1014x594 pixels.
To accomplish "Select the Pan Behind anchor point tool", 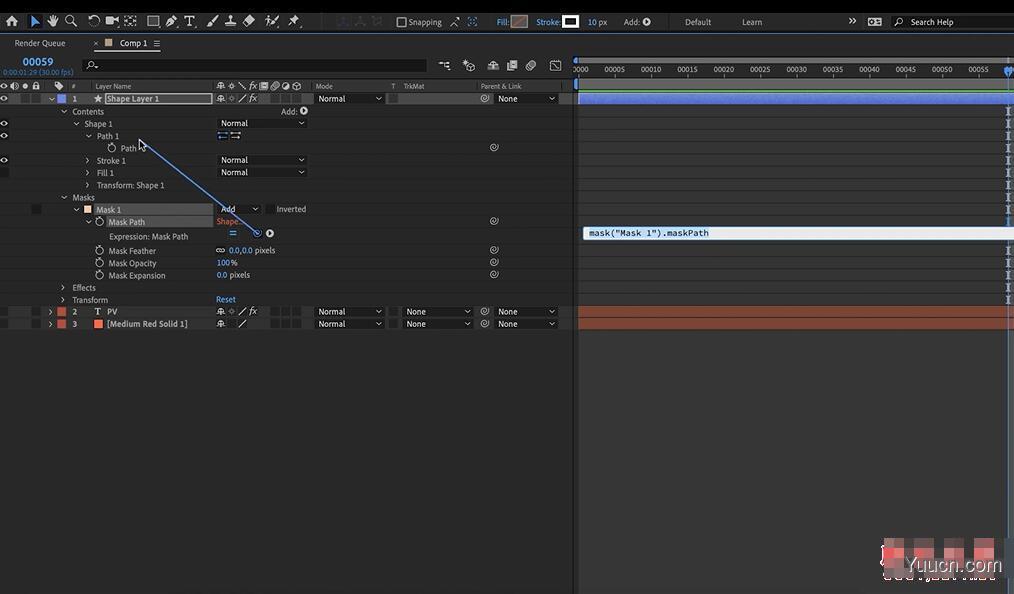I will [131, 21].
